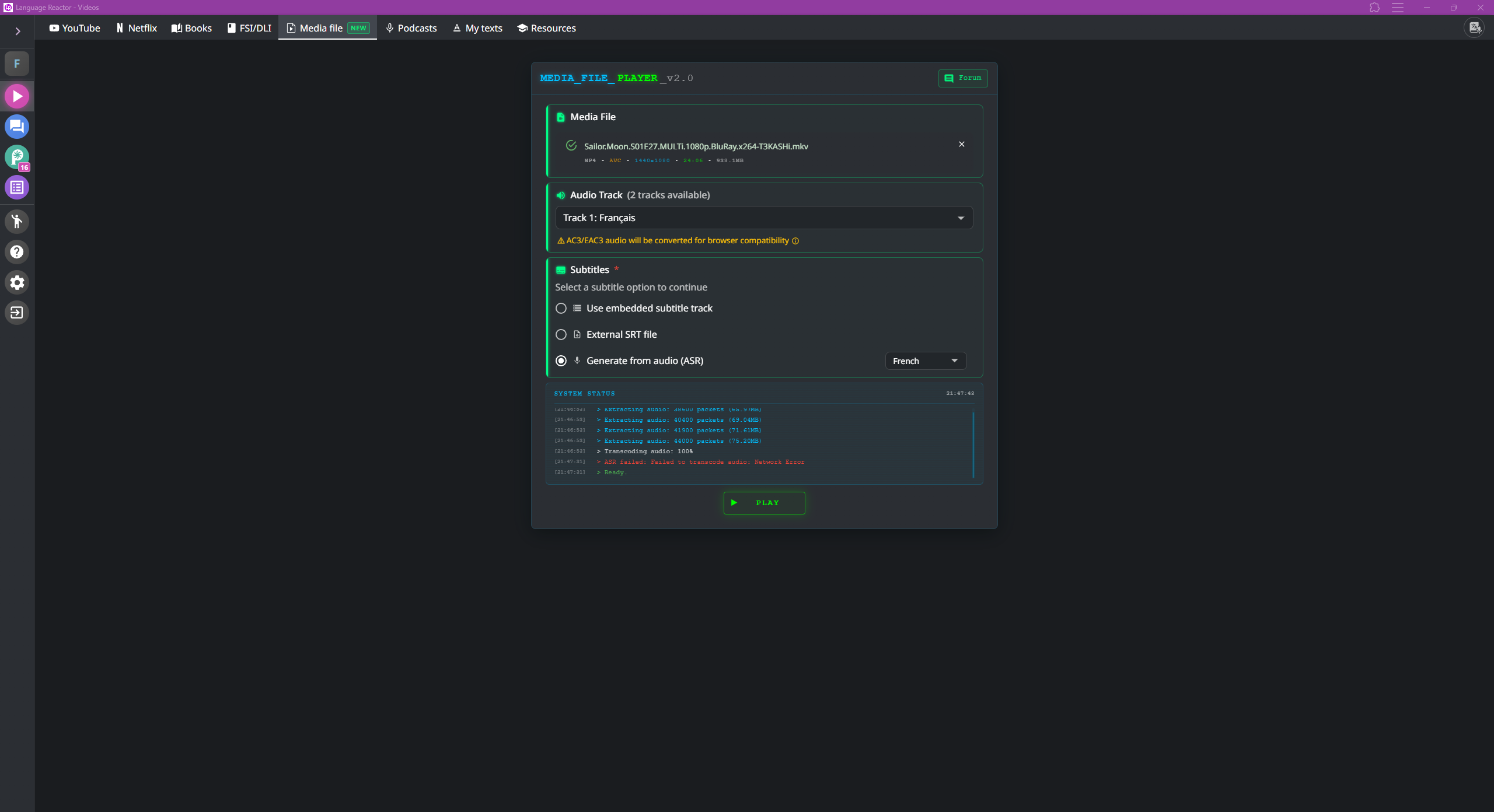The image size is (1494, 812).
Task: Select Generate from audio (ASR) option
Action: coord(561,360)
